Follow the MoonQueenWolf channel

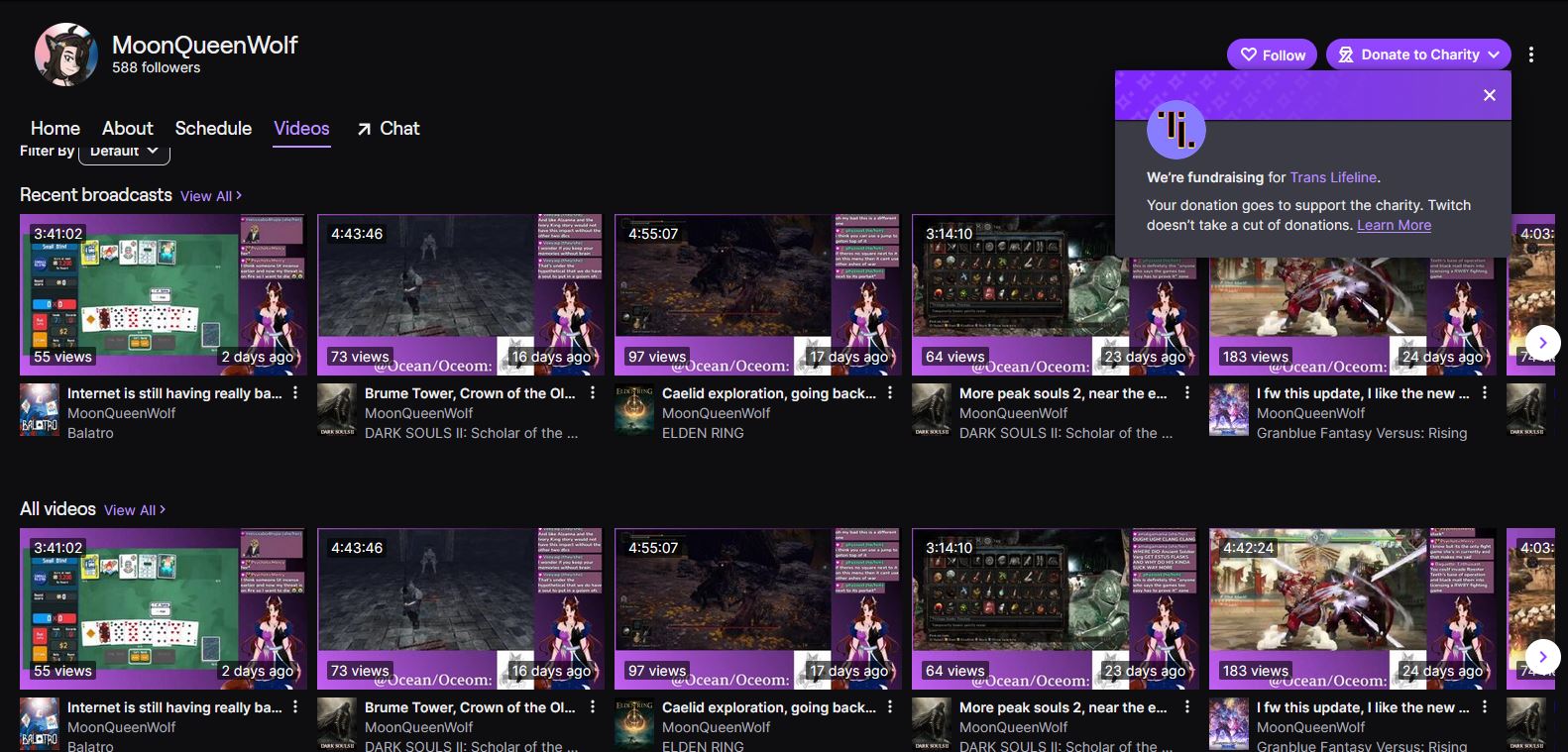pyautogui.click(x=1273, y=54)
